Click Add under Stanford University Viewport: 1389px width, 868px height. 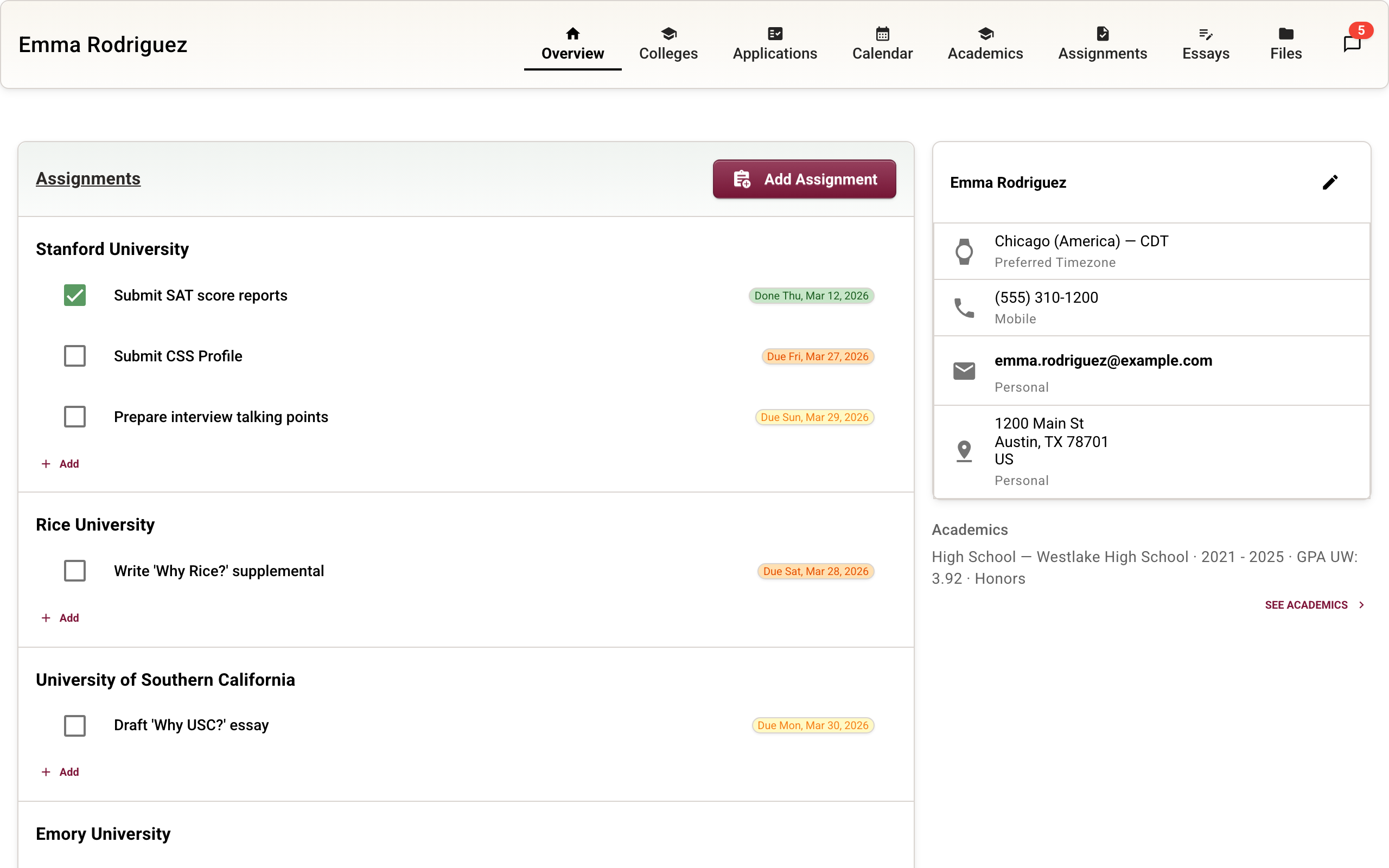(x=61, y=463)
